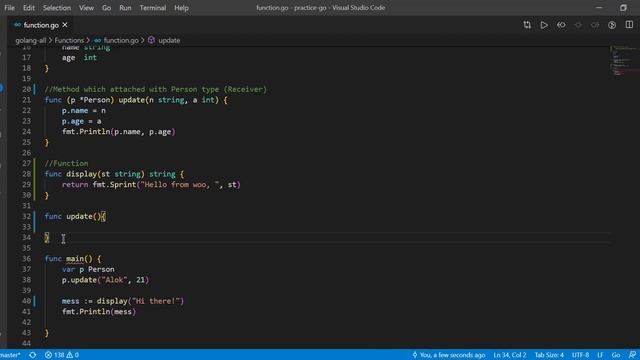Split the editor to the right

pyautogui.click(x=629, y=25)
